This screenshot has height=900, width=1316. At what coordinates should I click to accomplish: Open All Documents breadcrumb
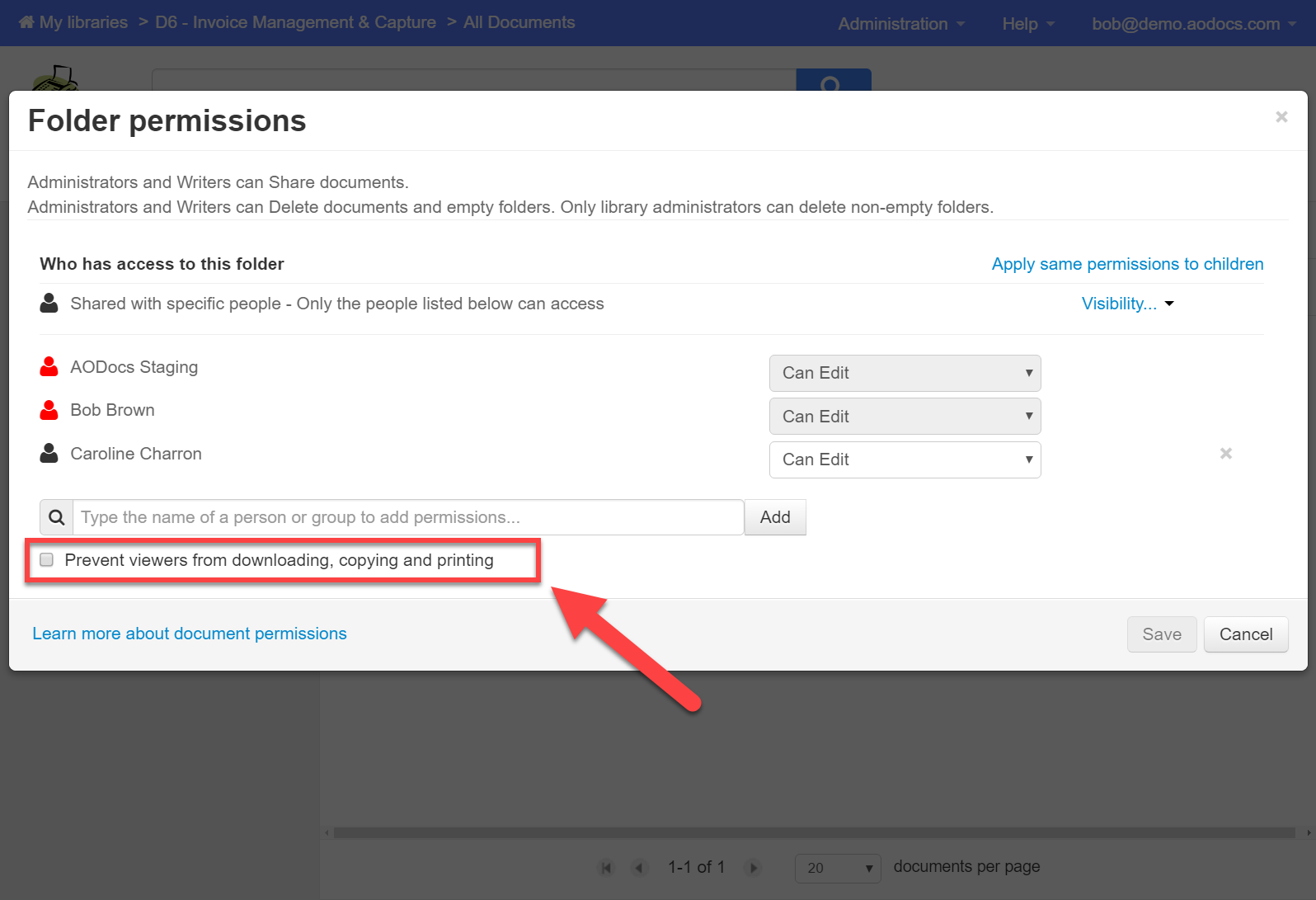[x=519, y=22]
